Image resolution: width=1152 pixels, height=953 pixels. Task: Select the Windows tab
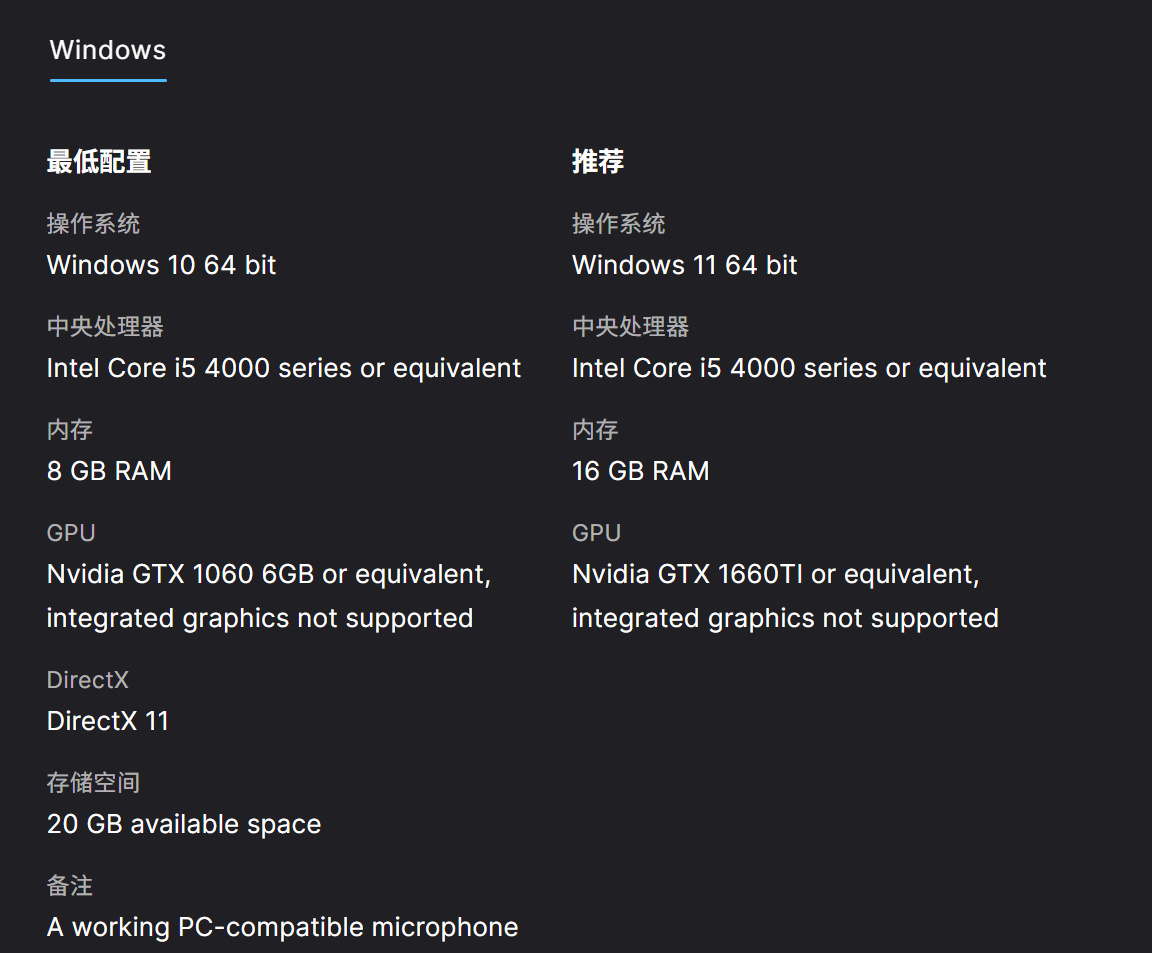coord(108,51)
